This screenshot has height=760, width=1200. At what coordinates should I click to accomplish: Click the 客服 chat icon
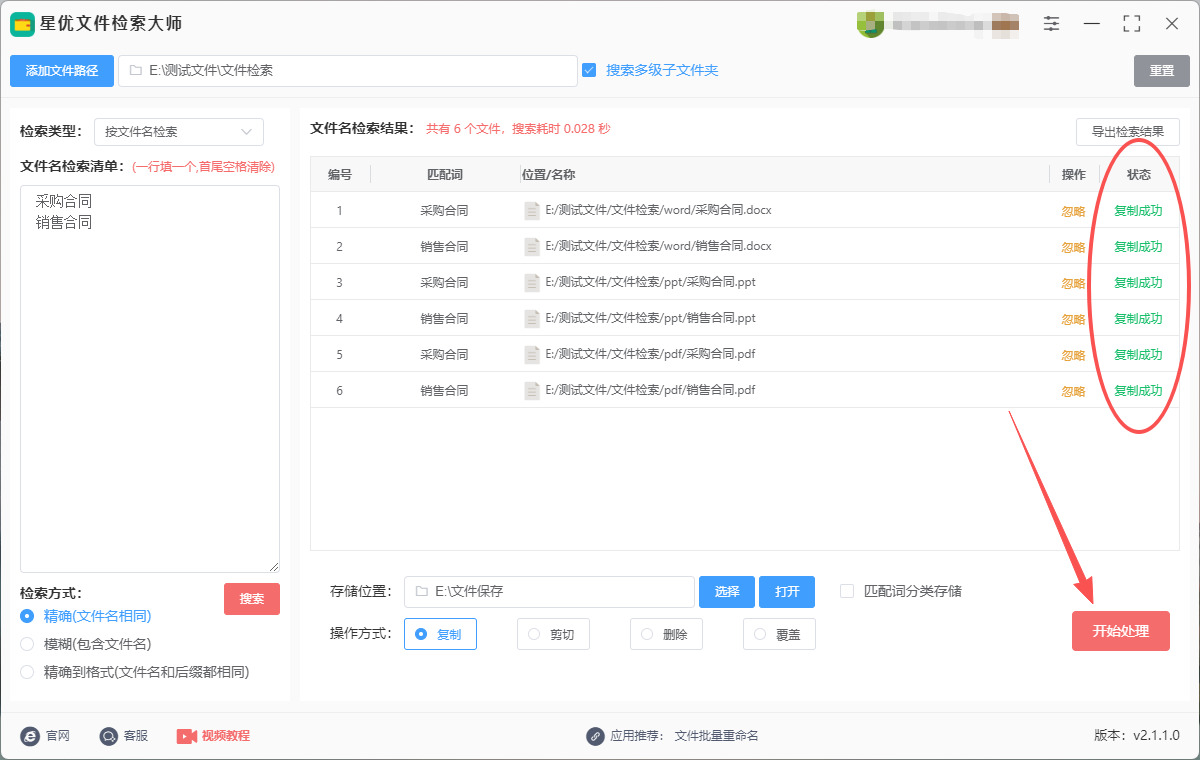pos(109,736)
